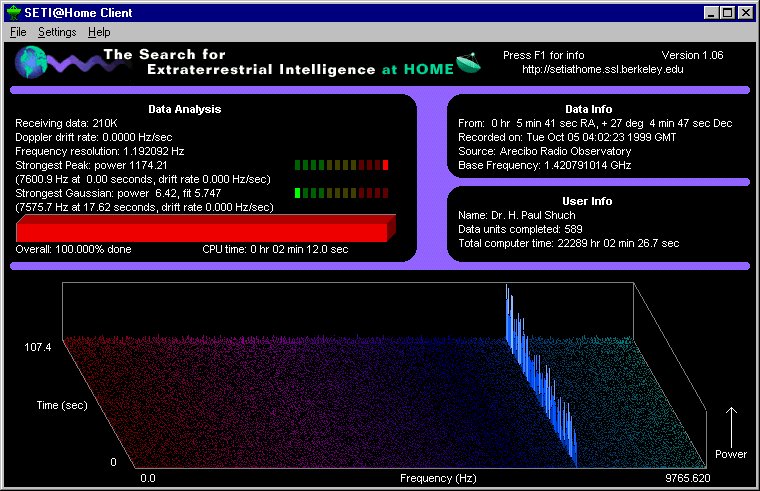760x491 pixels.
Task: Click the '107.4' time axis value
Action: coord(37,347)
